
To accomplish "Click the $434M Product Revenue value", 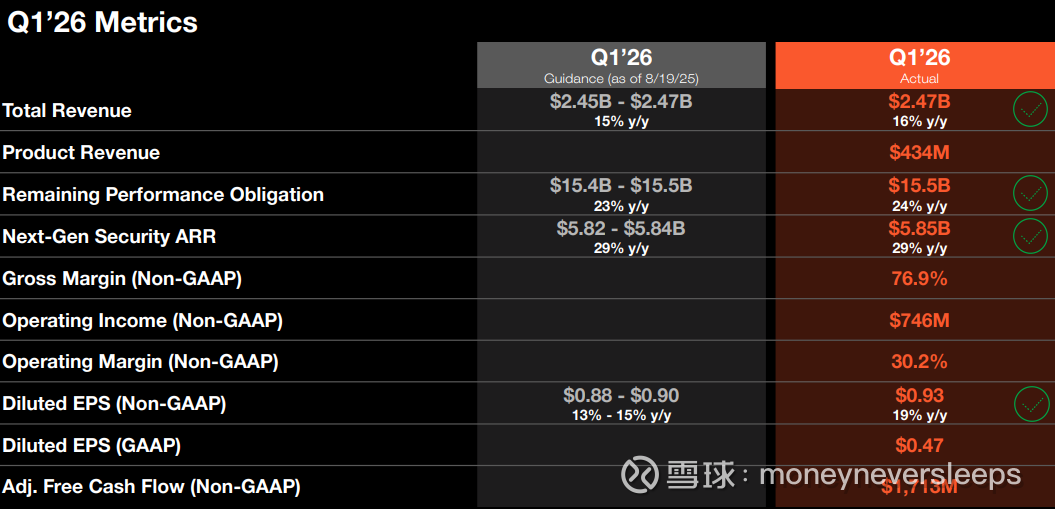I will click(x=919, y=153).
